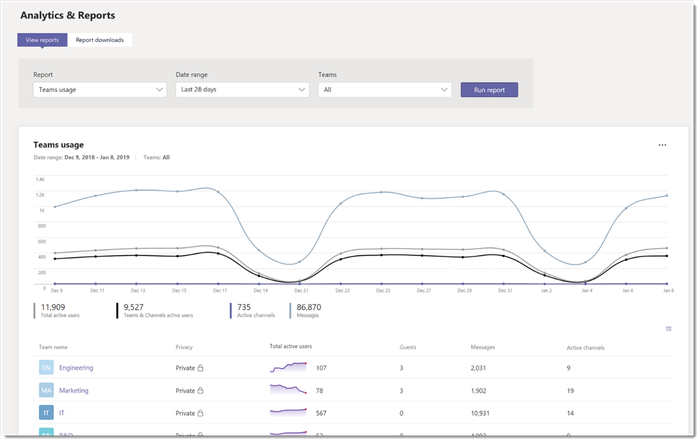This screenshot has width=700, height=442.
Task: Open the Marketing team link
Action: coord(74,390)
